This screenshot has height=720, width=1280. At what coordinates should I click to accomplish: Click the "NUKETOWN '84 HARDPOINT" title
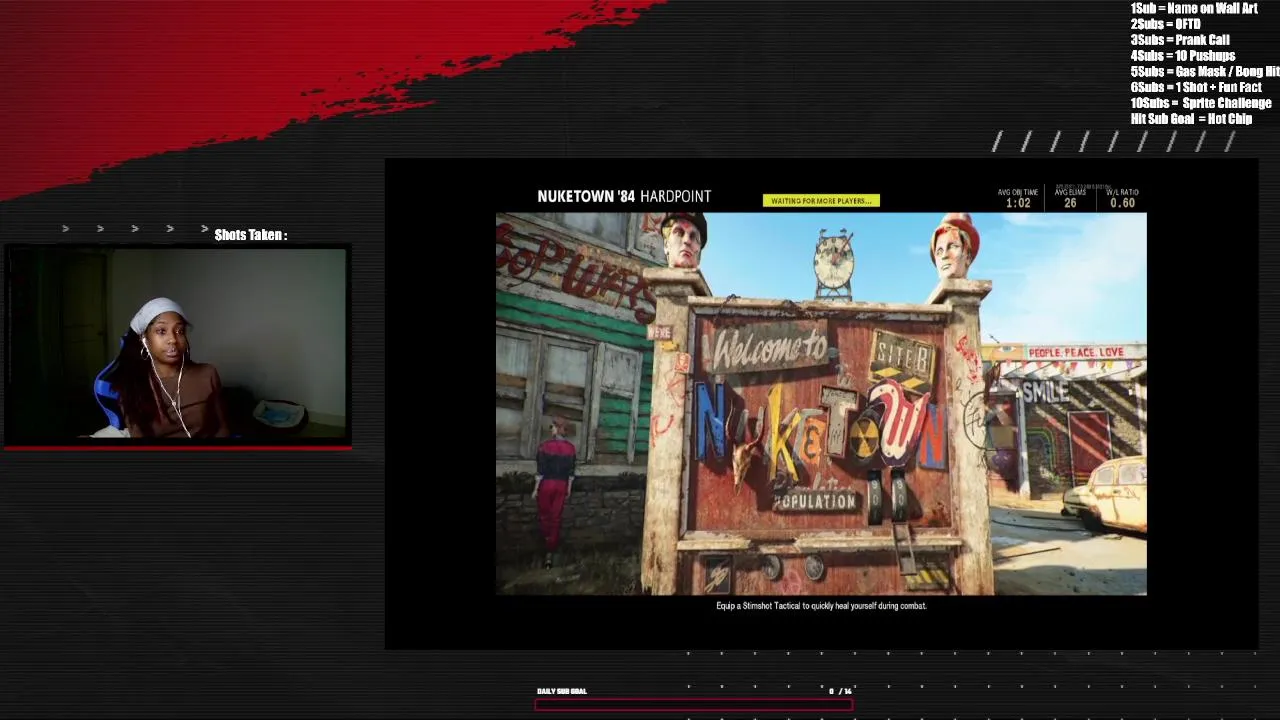(x=624, y=196)
